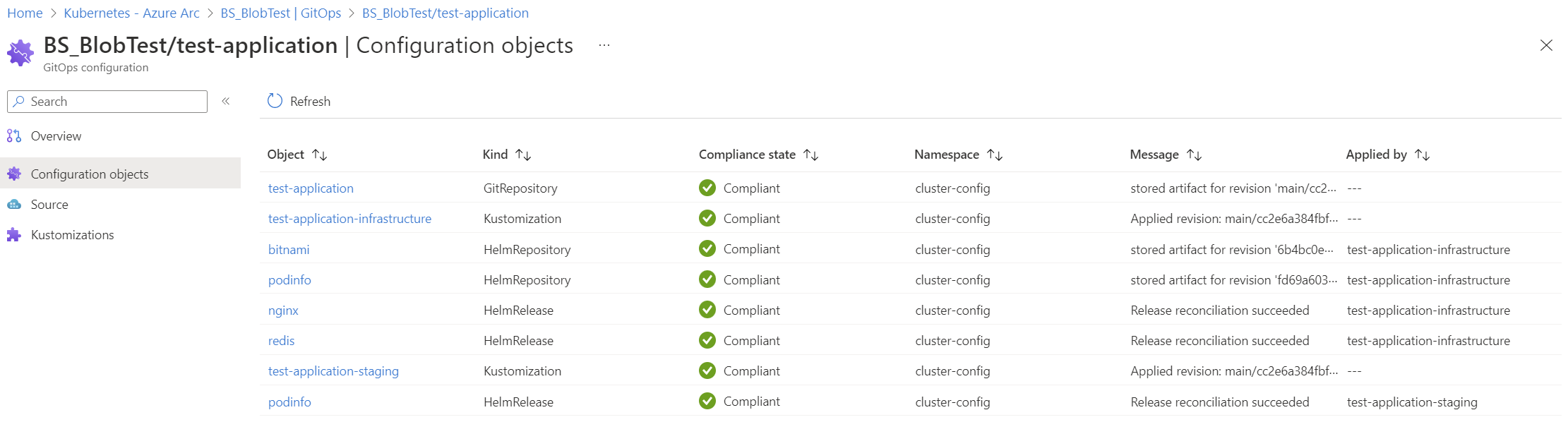
Task: Sort table by Kind column arrows
Action: (x=523, y=155)
